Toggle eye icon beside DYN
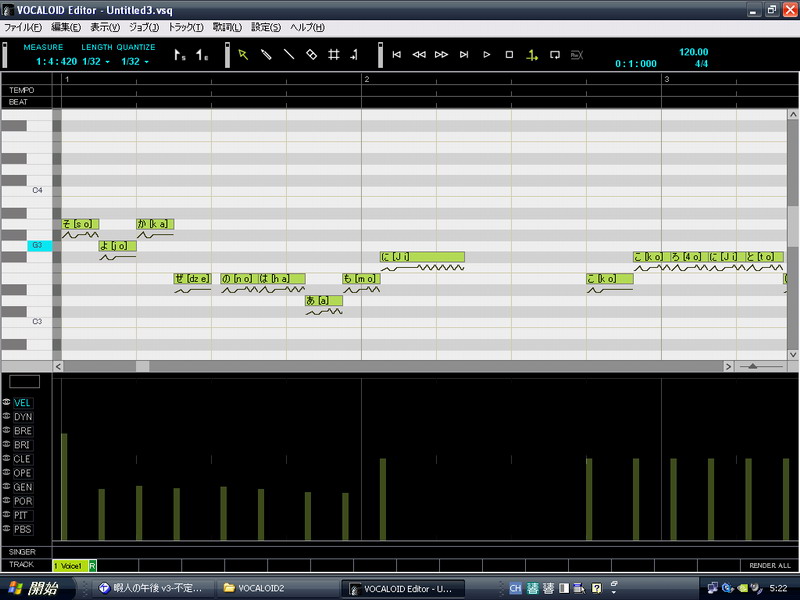The height and width of the screenshot is (600, 800). coord(7,416)
